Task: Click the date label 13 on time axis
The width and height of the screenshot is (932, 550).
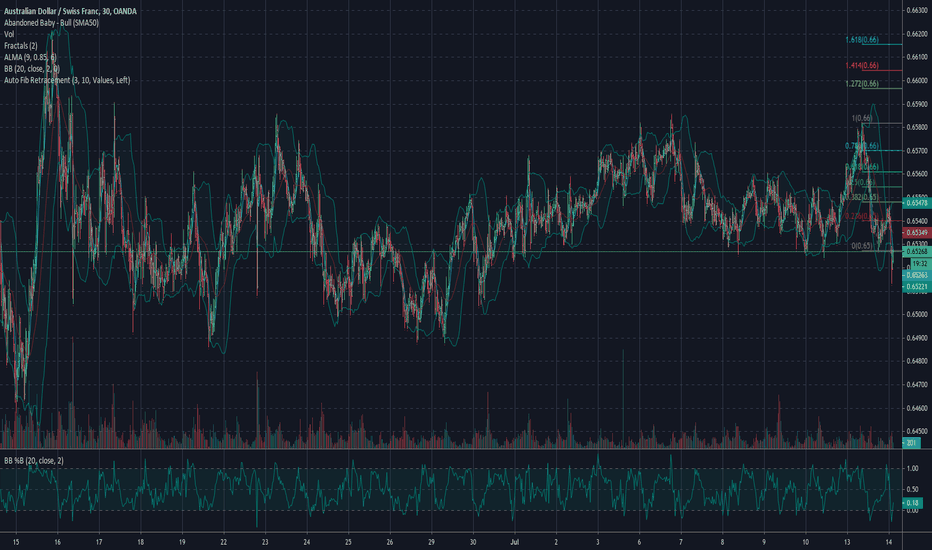Action: (847, 542)
